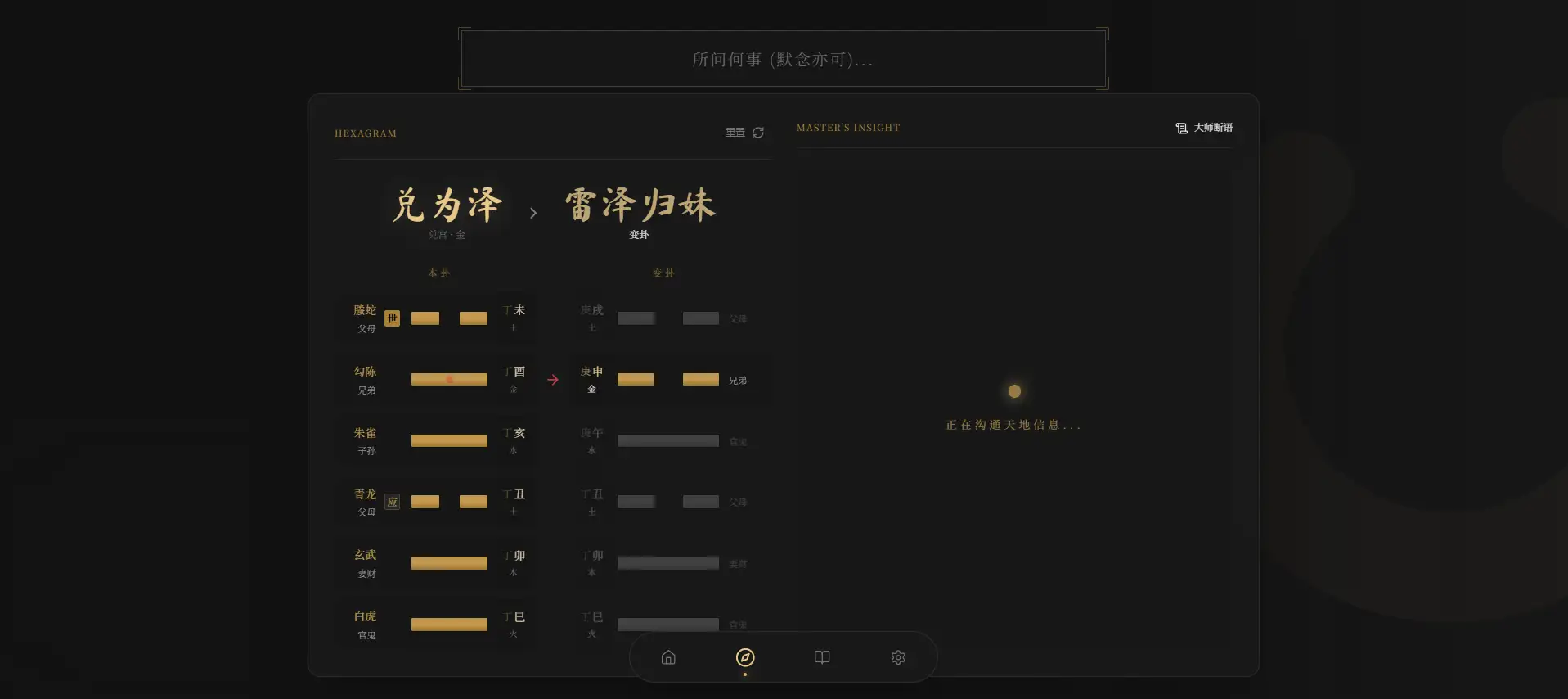This screenshot has width=1568, height=699.
Task: Click the grey 庚戌 line in 变卦
Action: tap(668, 318)
